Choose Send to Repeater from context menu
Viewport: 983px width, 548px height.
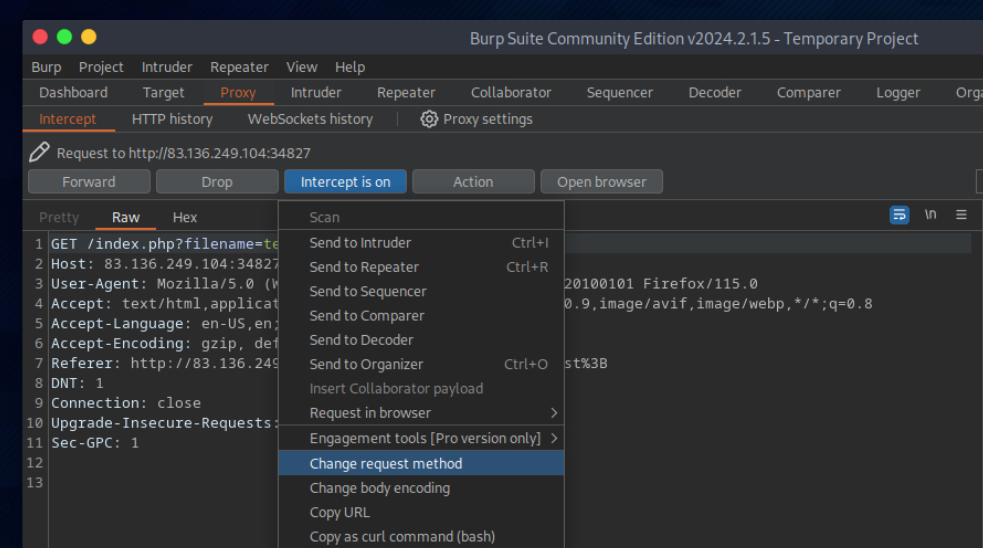pos(362,267)
